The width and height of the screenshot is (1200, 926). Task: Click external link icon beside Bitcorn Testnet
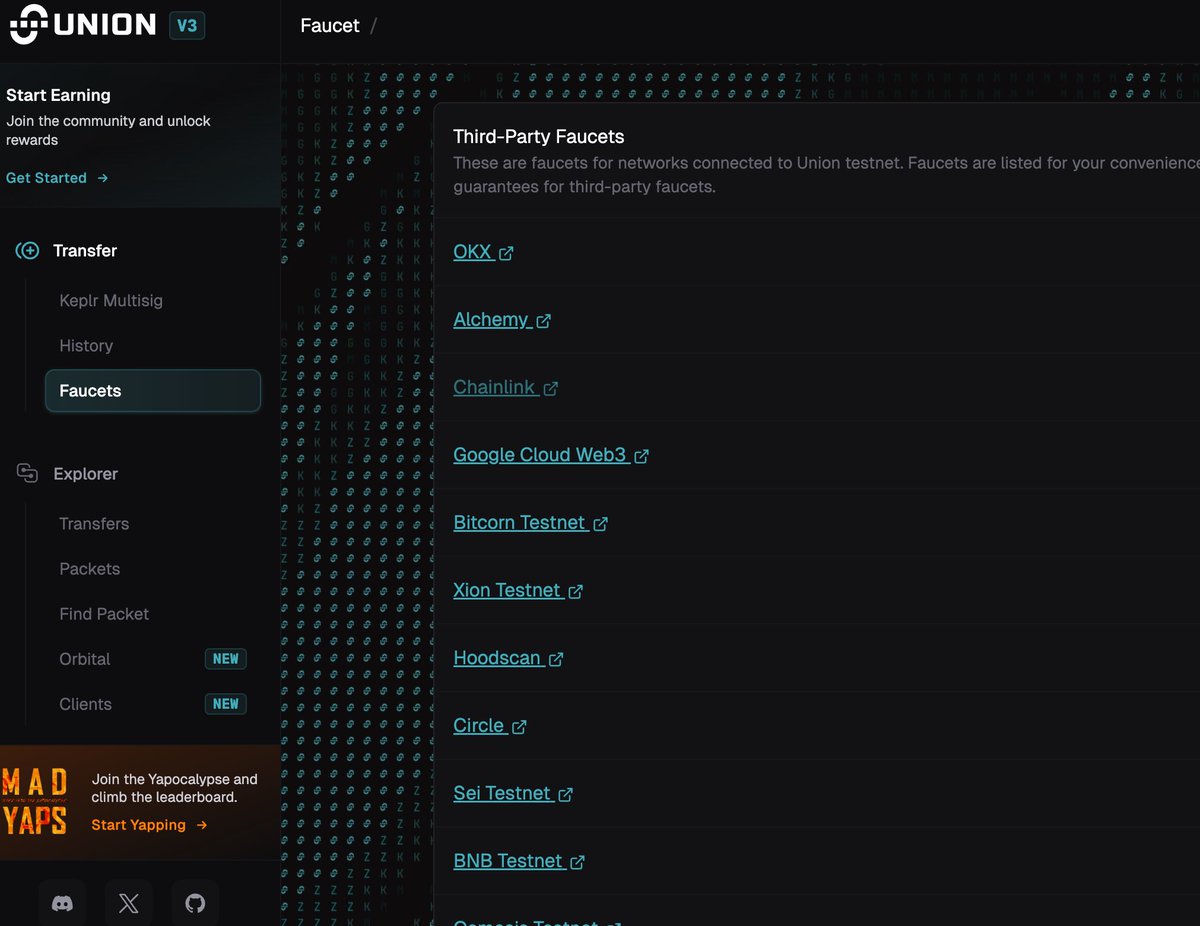(600, 524)
